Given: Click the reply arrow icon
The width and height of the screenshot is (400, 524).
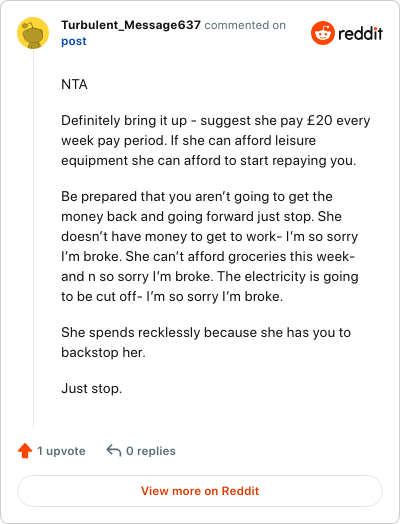Looking at the screenshot, I should point(114,450).
